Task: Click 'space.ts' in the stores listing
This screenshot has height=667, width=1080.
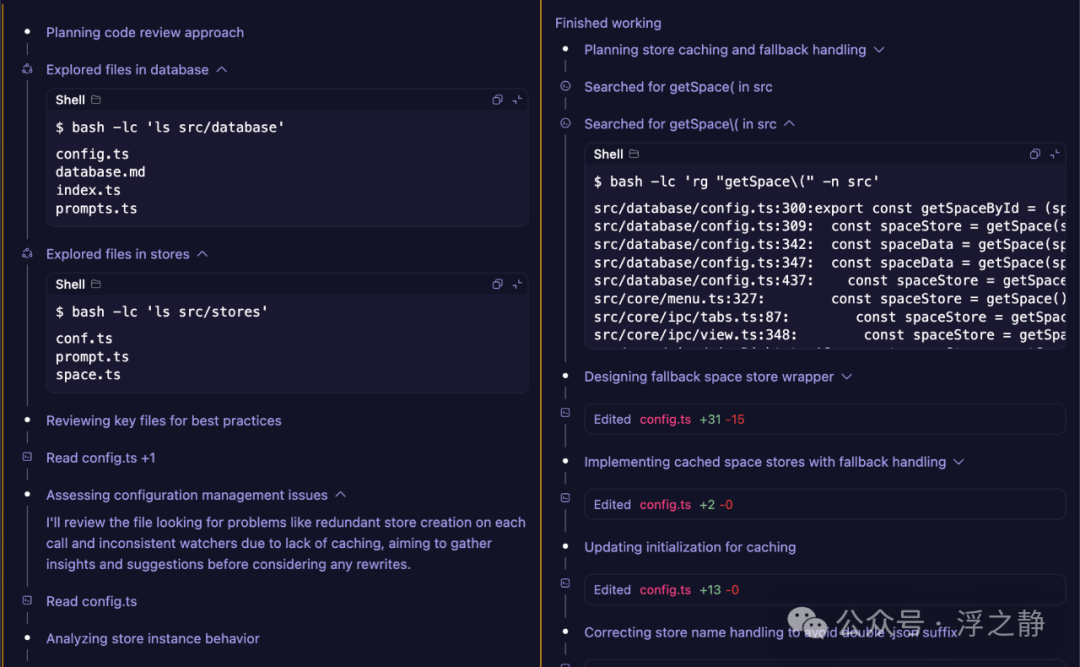Action: click(x=88, y=375)
